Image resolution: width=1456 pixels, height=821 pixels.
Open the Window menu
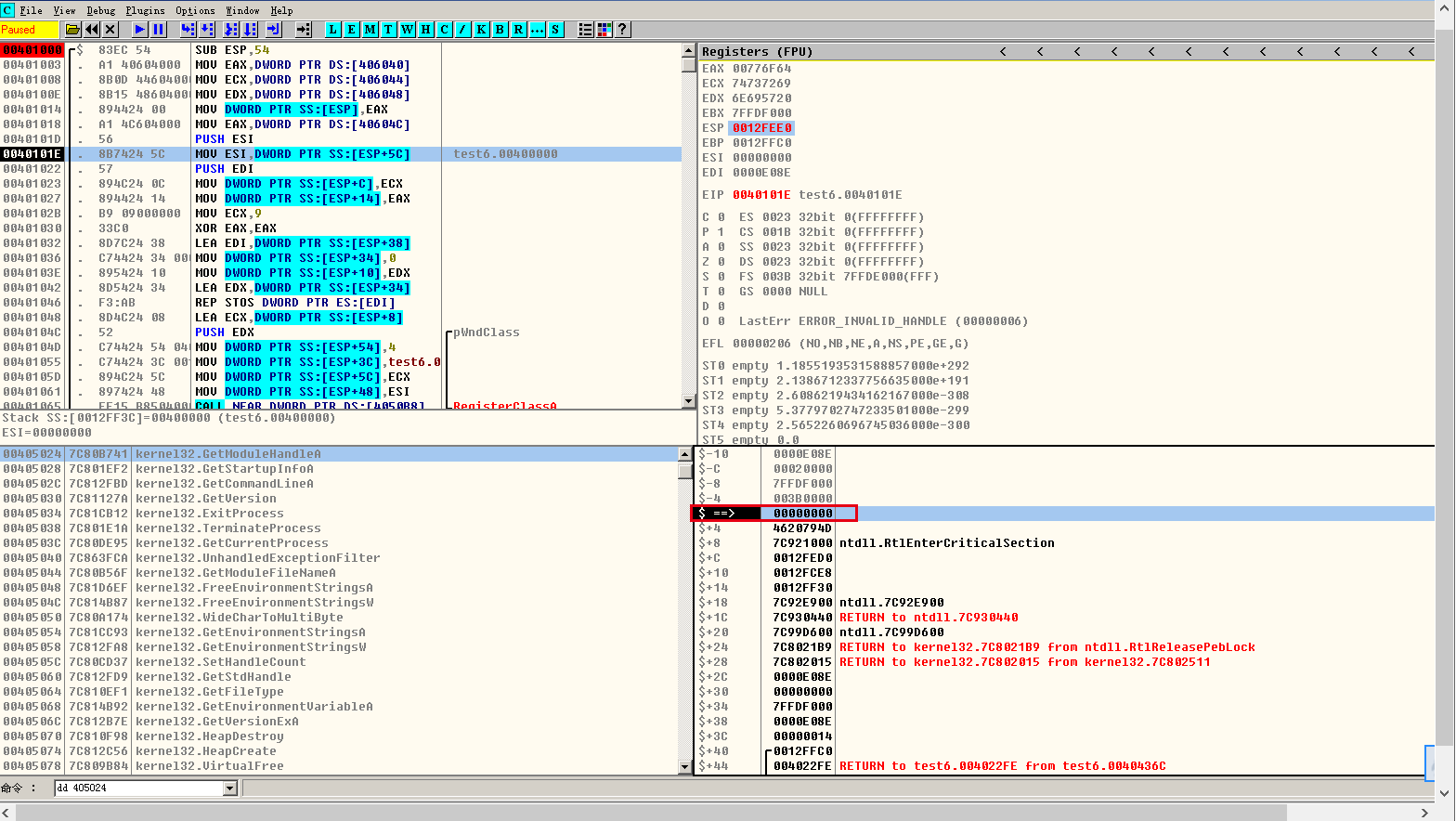point(243,10)
